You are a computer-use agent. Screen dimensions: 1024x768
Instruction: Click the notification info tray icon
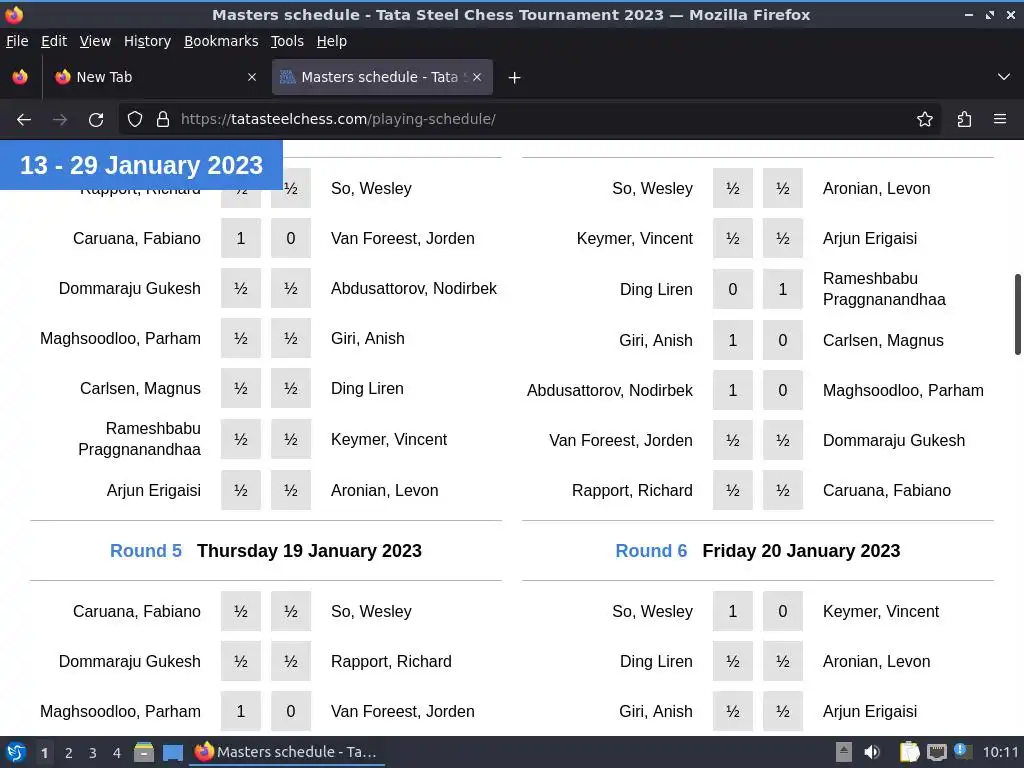pyautogui.click(x=962, y=751)
